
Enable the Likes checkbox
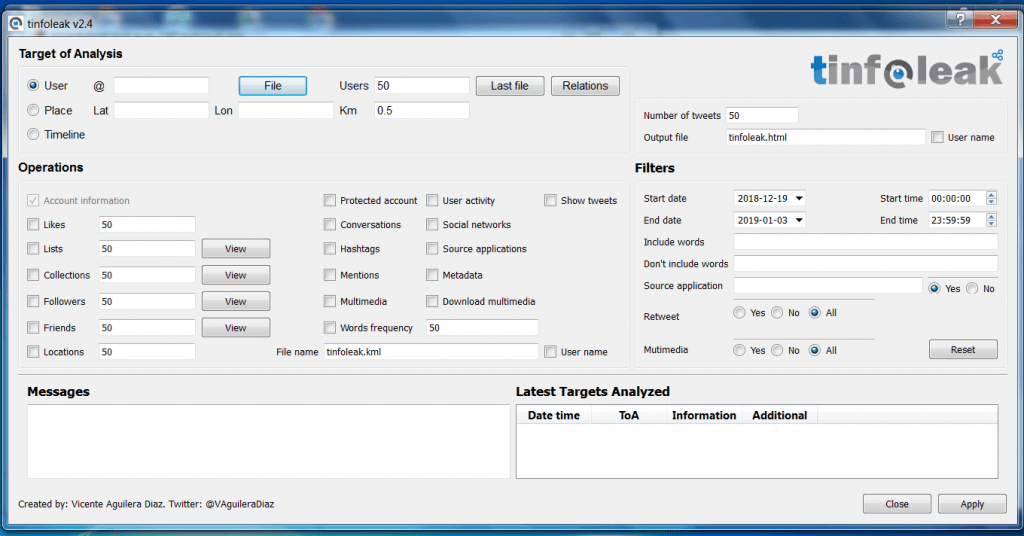(x=33, y=225)
